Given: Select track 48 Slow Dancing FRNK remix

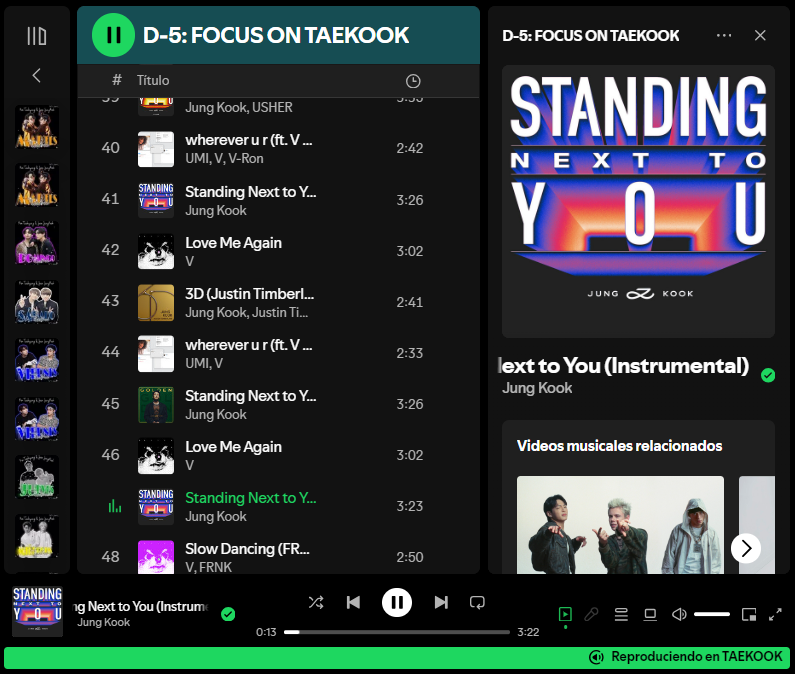Looking at the screenshot, I should click(x=278, y=555).
